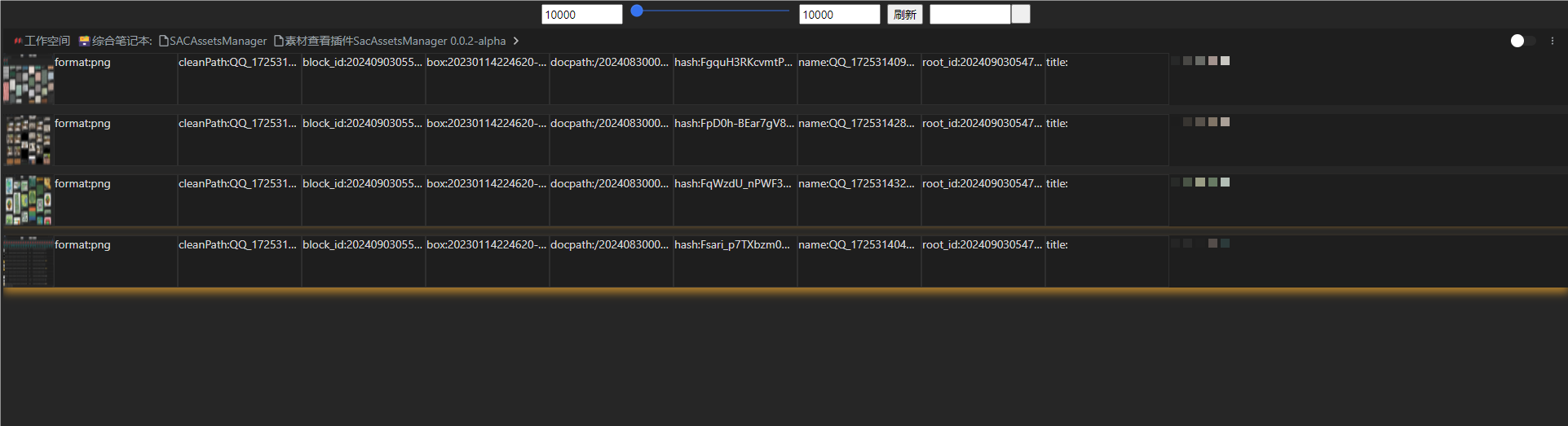Select name:QQ_172531404... cell
1568x426 pixels.
point(859,261)
